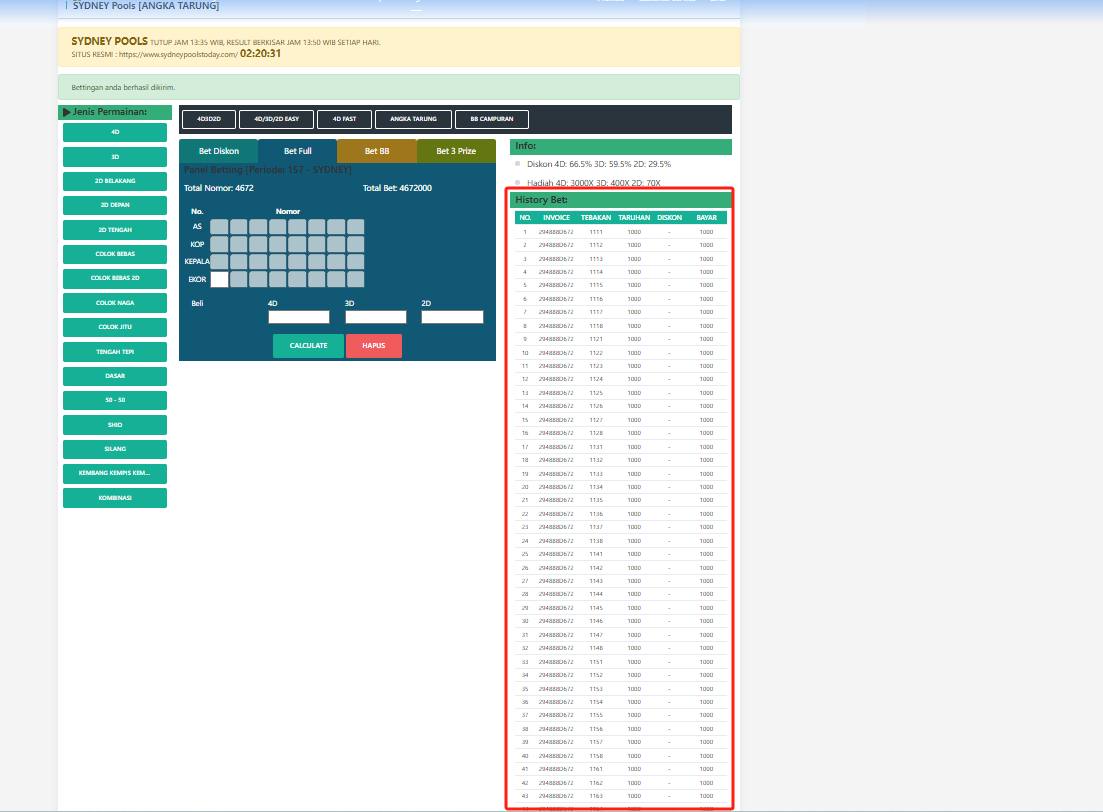
Task: Select the first number box in AS row
Action: click(x=219, y=227)
